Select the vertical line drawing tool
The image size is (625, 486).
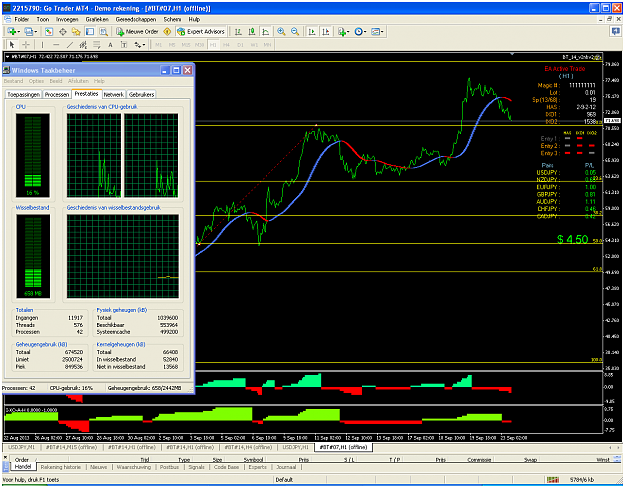[43, 45]
